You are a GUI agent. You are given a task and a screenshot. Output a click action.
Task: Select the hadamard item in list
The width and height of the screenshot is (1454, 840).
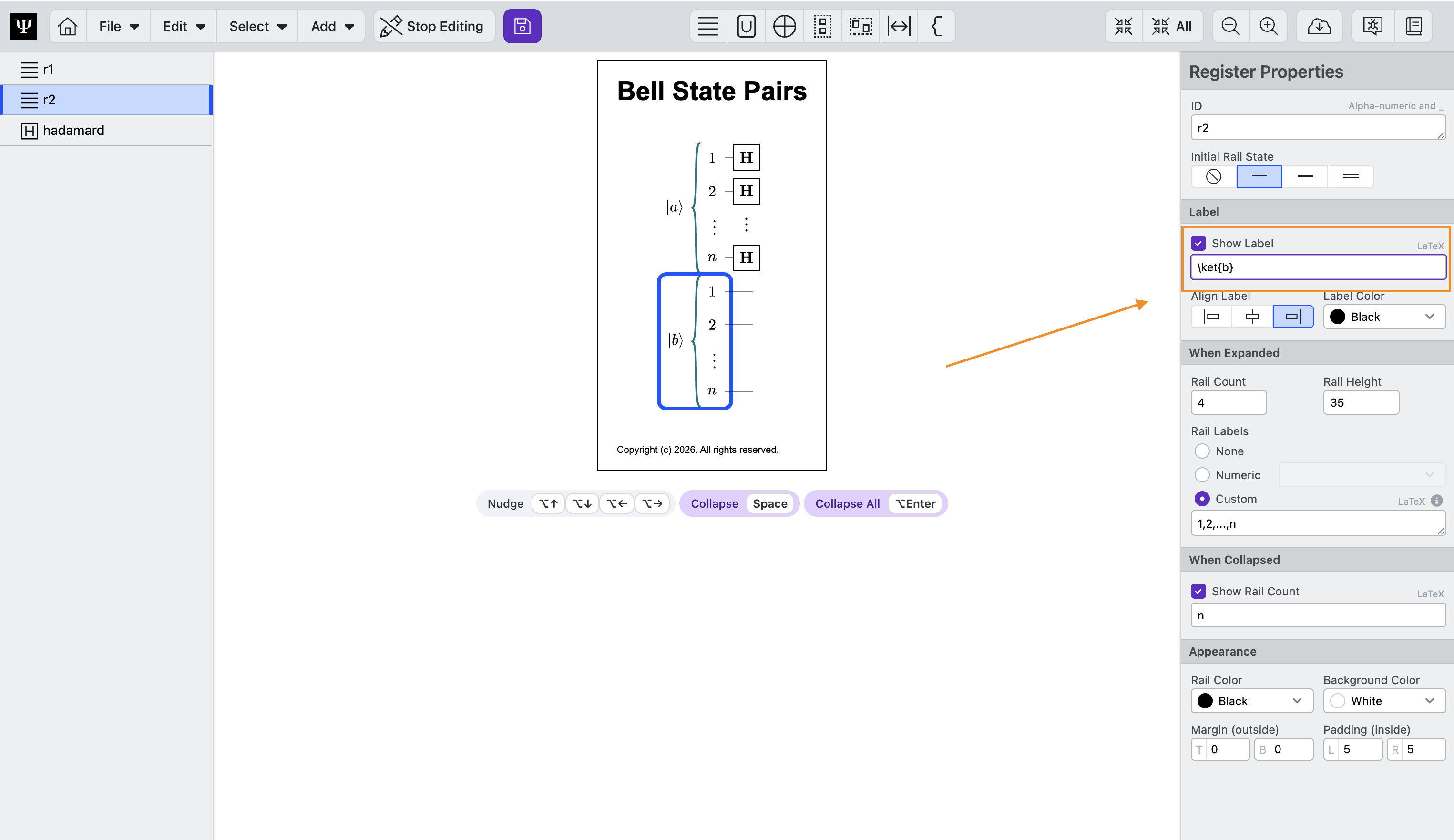pos(73,130)
